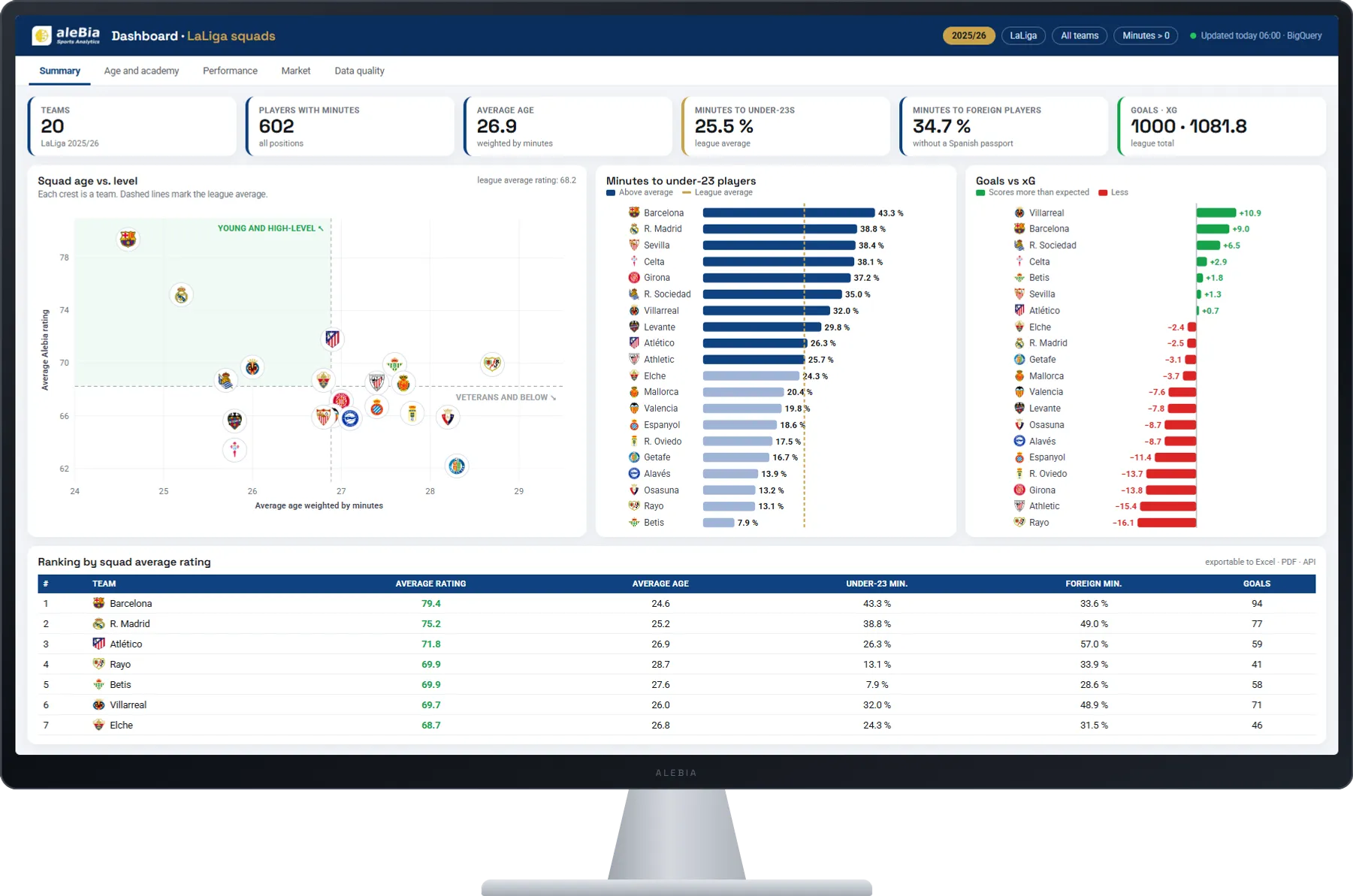Viewport: 1353px width, 896px height.
Task: Select the Osasuna crest in scatter plot
Action: pos(448,417)
